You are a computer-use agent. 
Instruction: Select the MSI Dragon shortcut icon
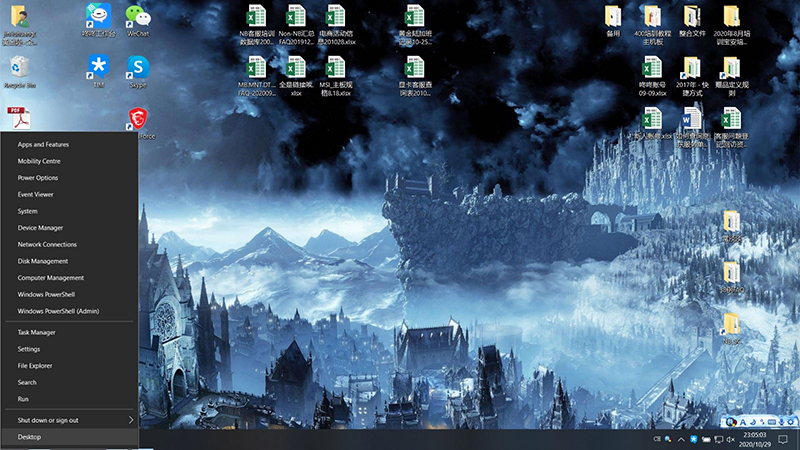click(x=137, y=120)
